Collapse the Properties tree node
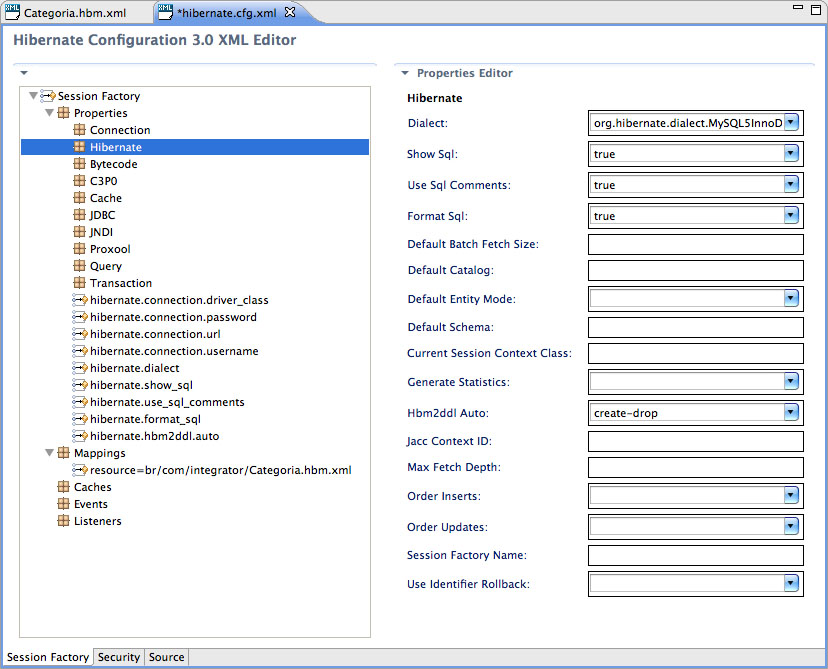 tap(50, 113)
